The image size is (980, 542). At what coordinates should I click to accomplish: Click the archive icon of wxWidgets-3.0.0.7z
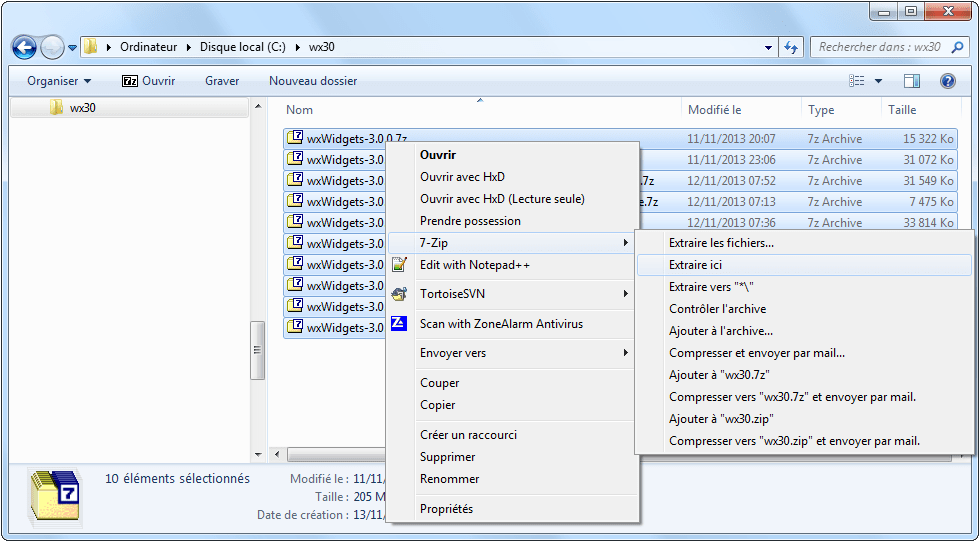pyautogui.click(x=295, y=138)
